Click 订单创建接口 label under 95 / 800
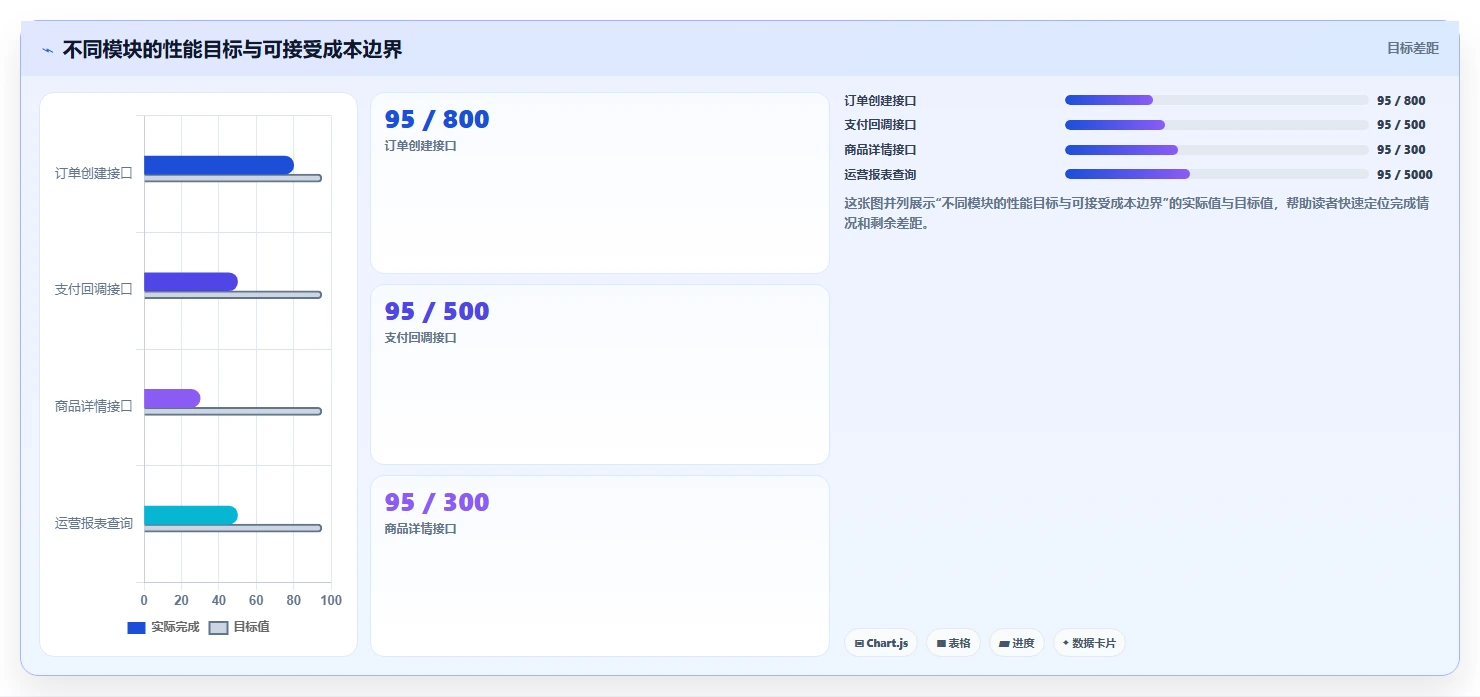1480x697 pixels. [420, 146]
